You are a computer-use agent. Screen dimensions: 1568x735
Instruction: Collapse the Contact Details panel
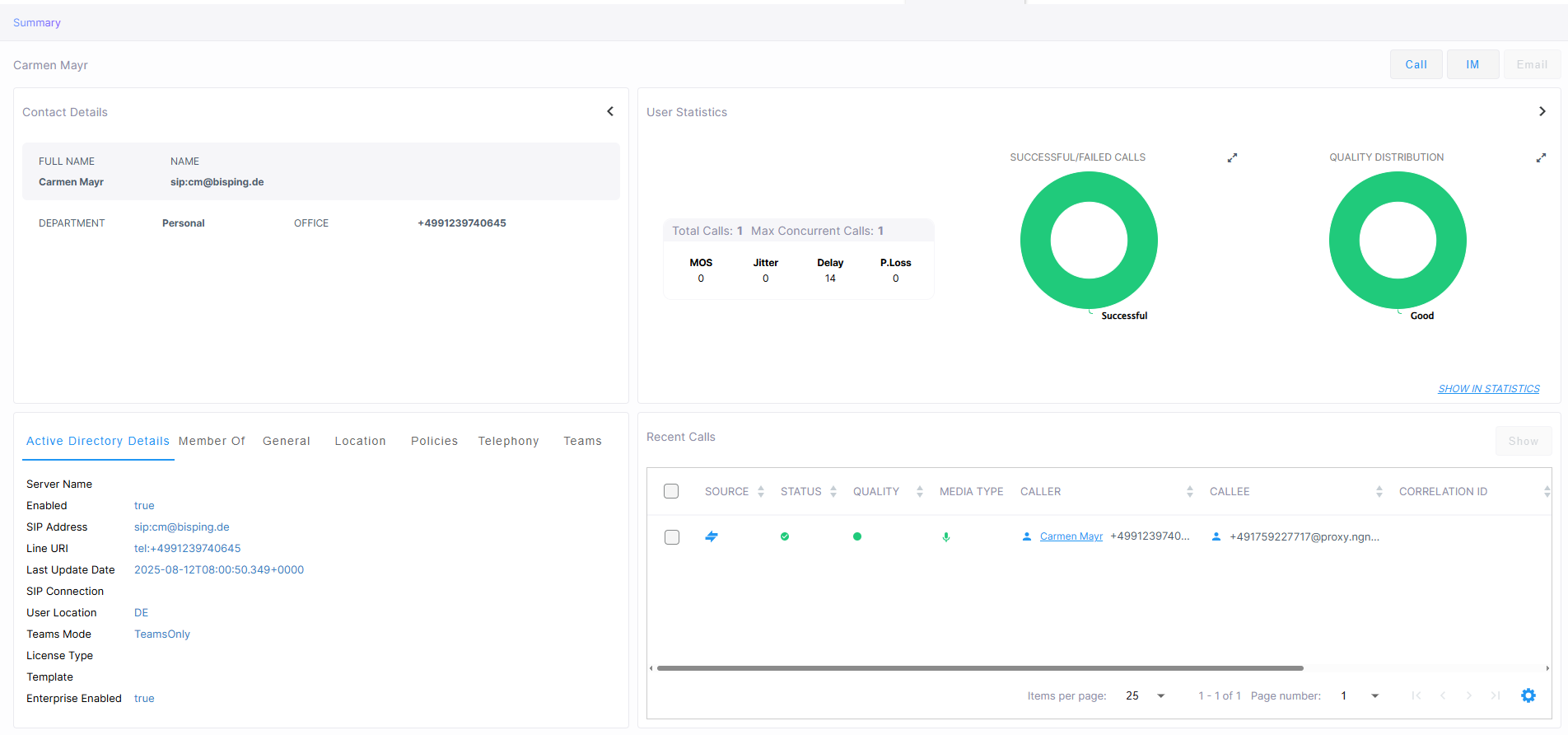point(610,111)
